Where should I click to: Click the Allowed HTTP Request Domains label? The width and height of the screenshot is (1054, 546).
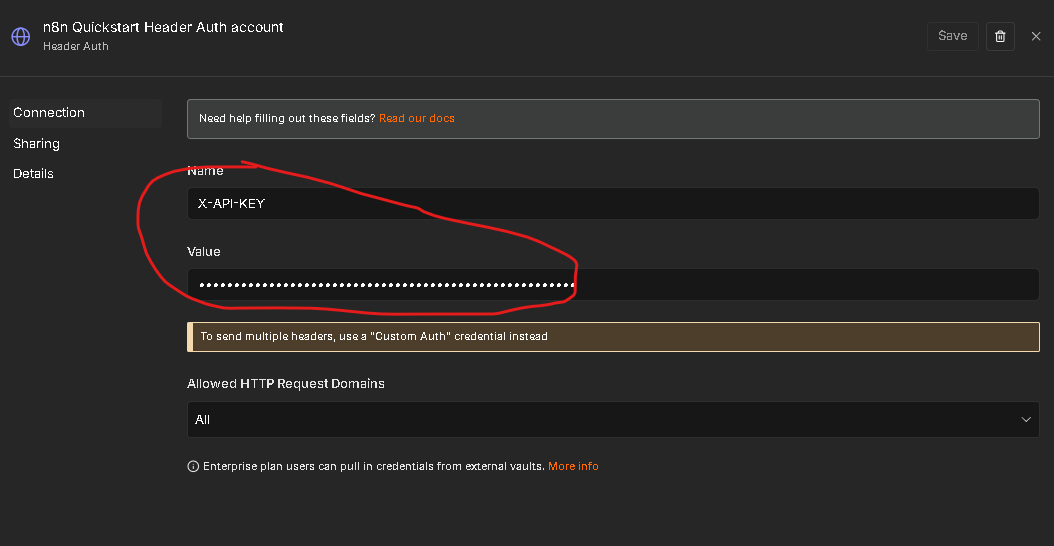tap(286, 384)
